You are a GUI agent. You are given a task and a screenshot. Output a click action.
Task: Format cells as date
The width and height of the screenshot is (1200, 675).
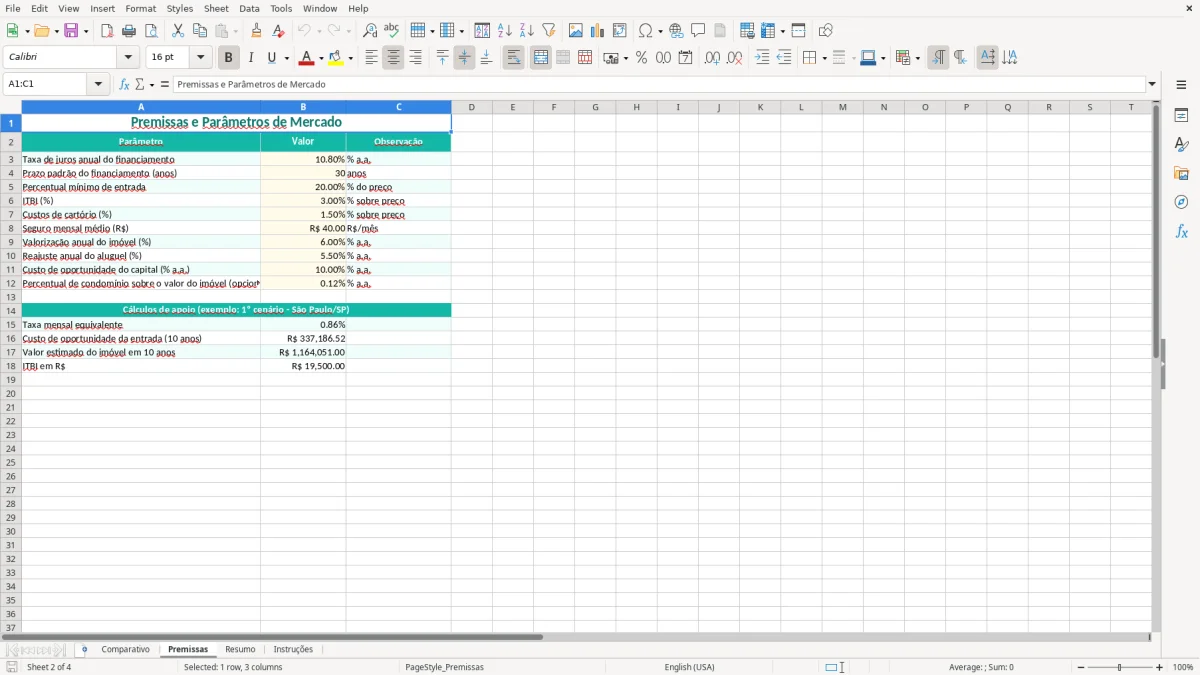click(x=685, y=58)
